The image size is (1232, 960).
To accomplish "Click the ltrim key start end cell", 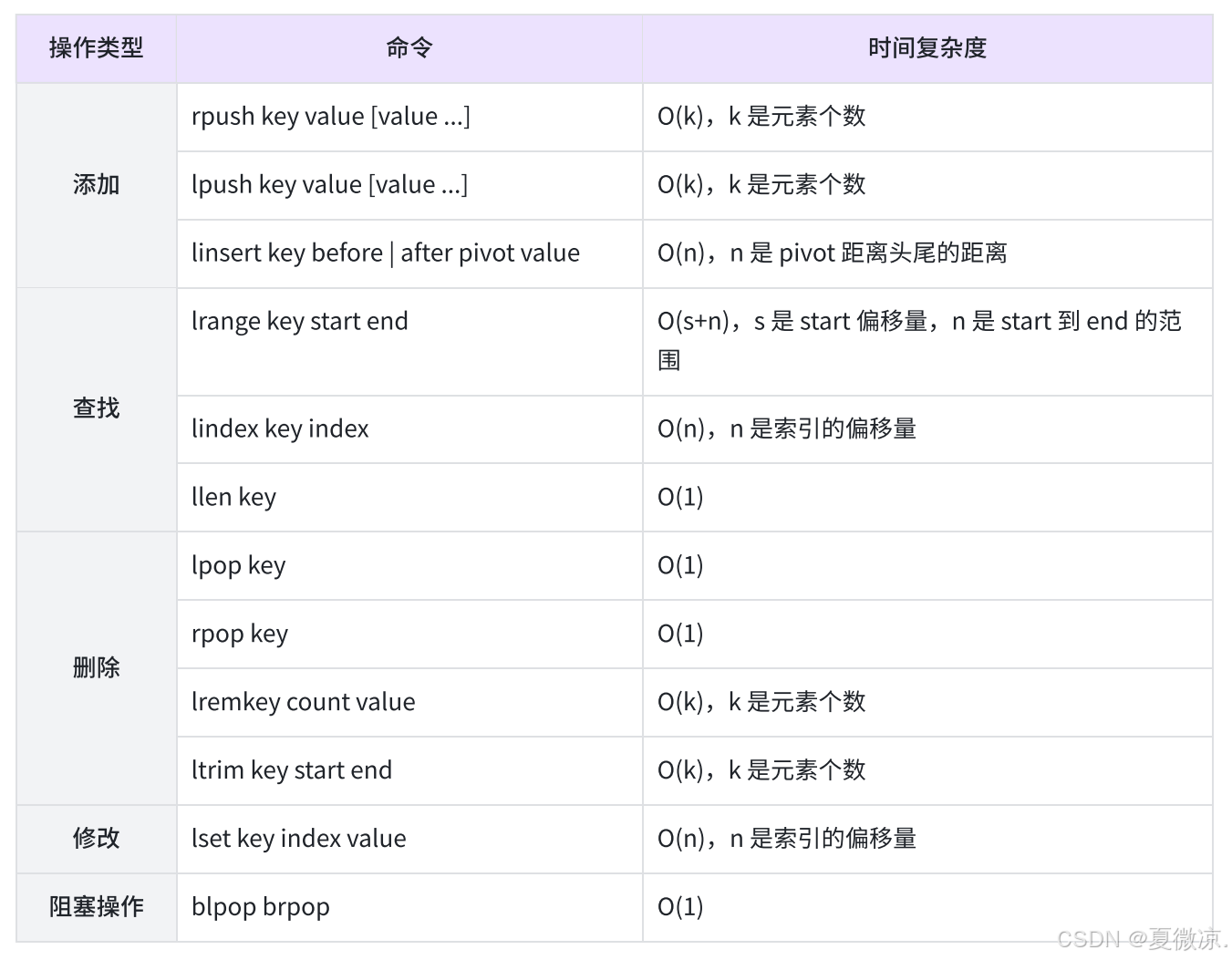I will (292, 770).
